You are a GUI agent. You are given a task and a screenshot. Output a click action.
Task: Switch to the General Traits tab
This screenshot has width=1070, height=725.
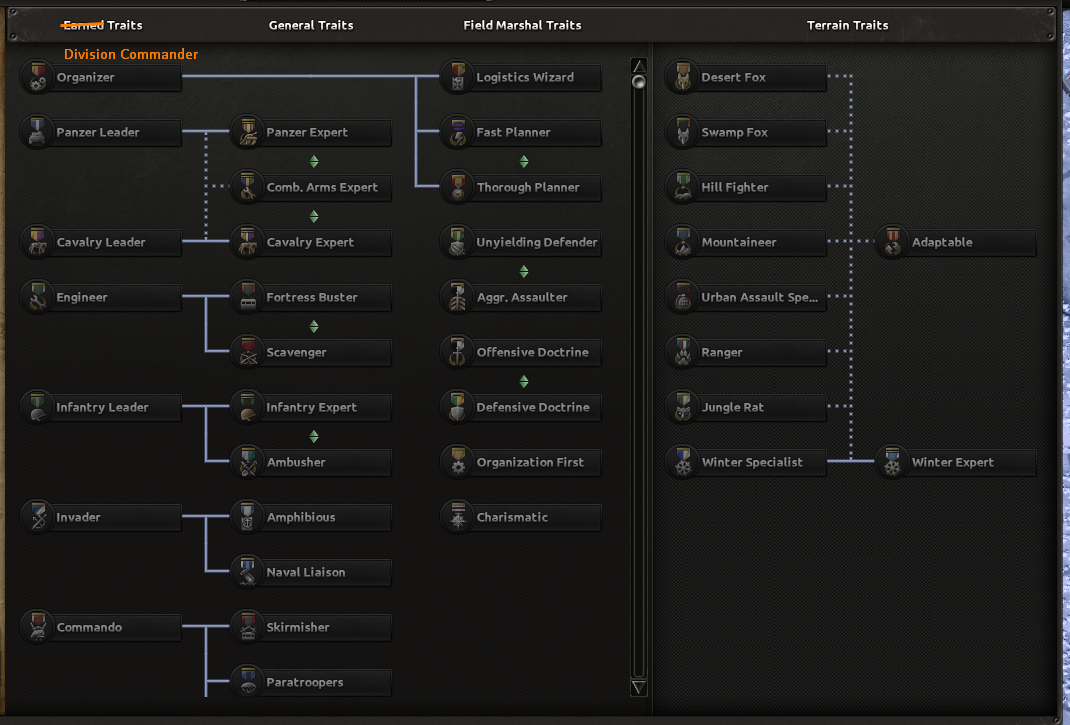311,25
